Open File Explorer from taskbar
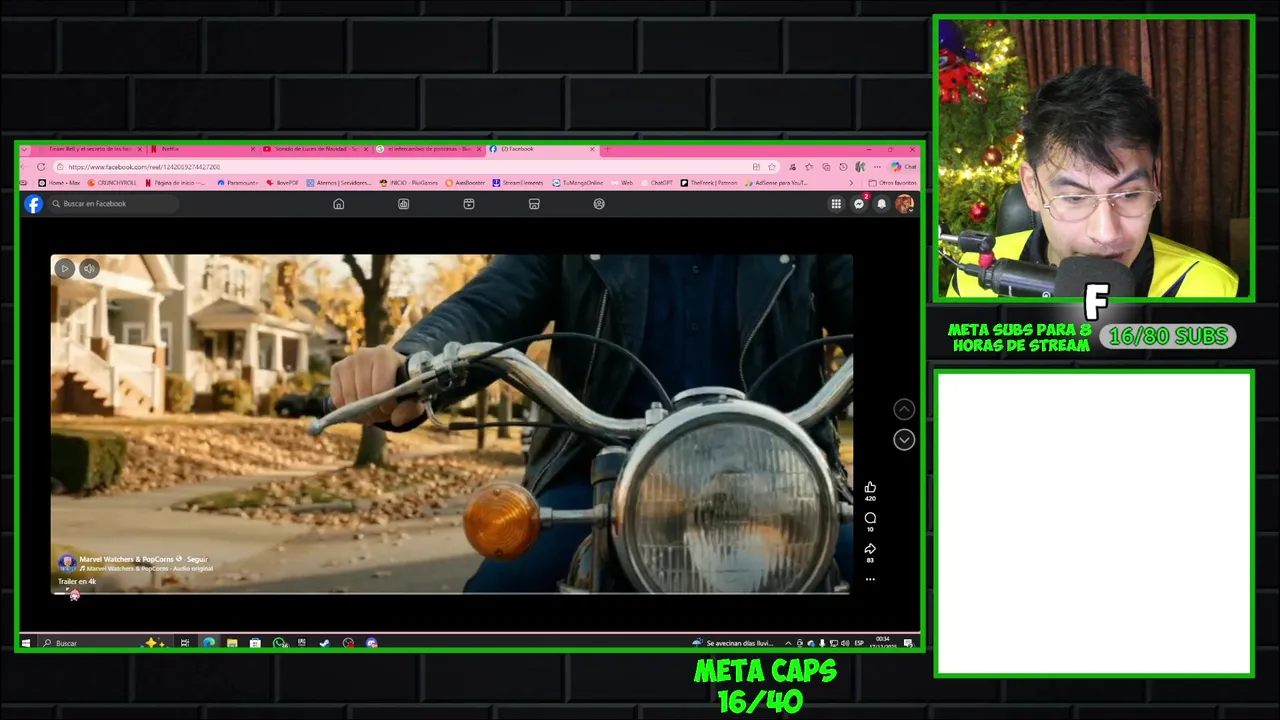Screen dimensions: 1280x720 coord(232,643)
